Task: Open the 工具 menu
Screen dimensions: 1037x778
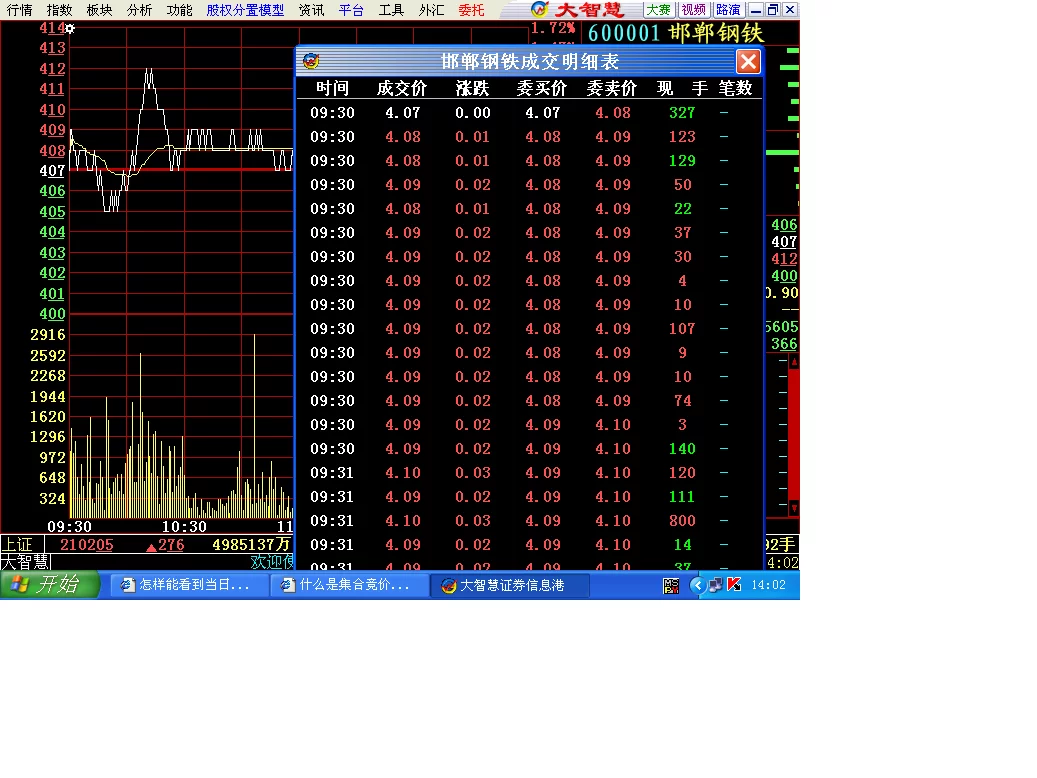Action: (x=392, y=10)
